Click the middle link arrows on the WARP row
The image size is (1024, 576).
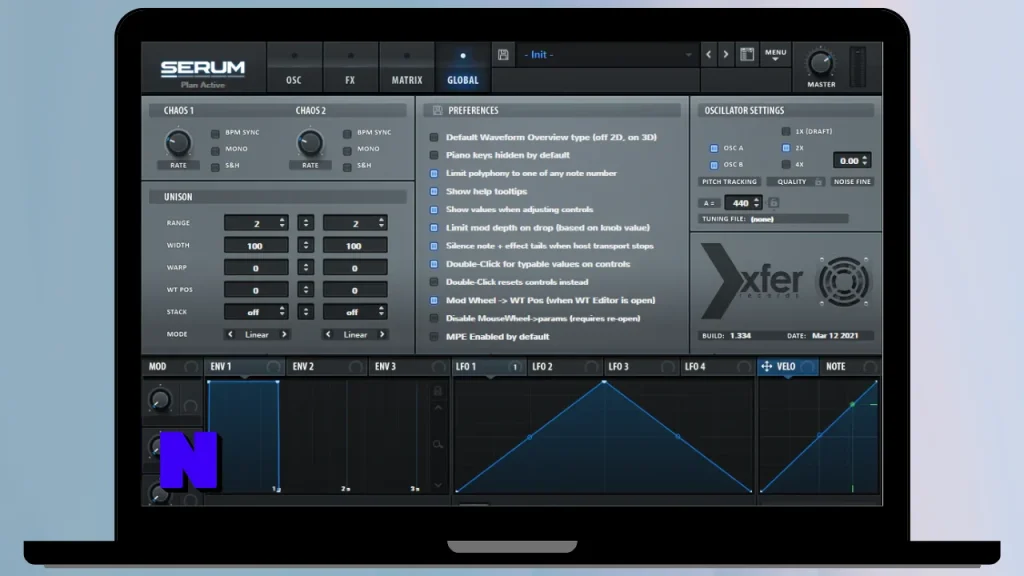306,268
